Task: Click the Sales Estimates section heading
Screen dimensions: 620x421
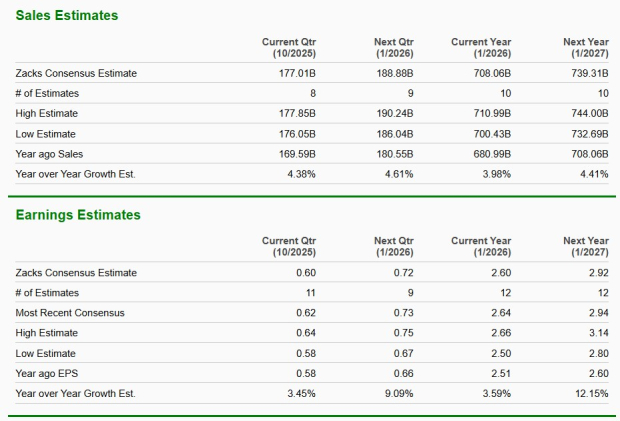Action: [x=67, y=16]
